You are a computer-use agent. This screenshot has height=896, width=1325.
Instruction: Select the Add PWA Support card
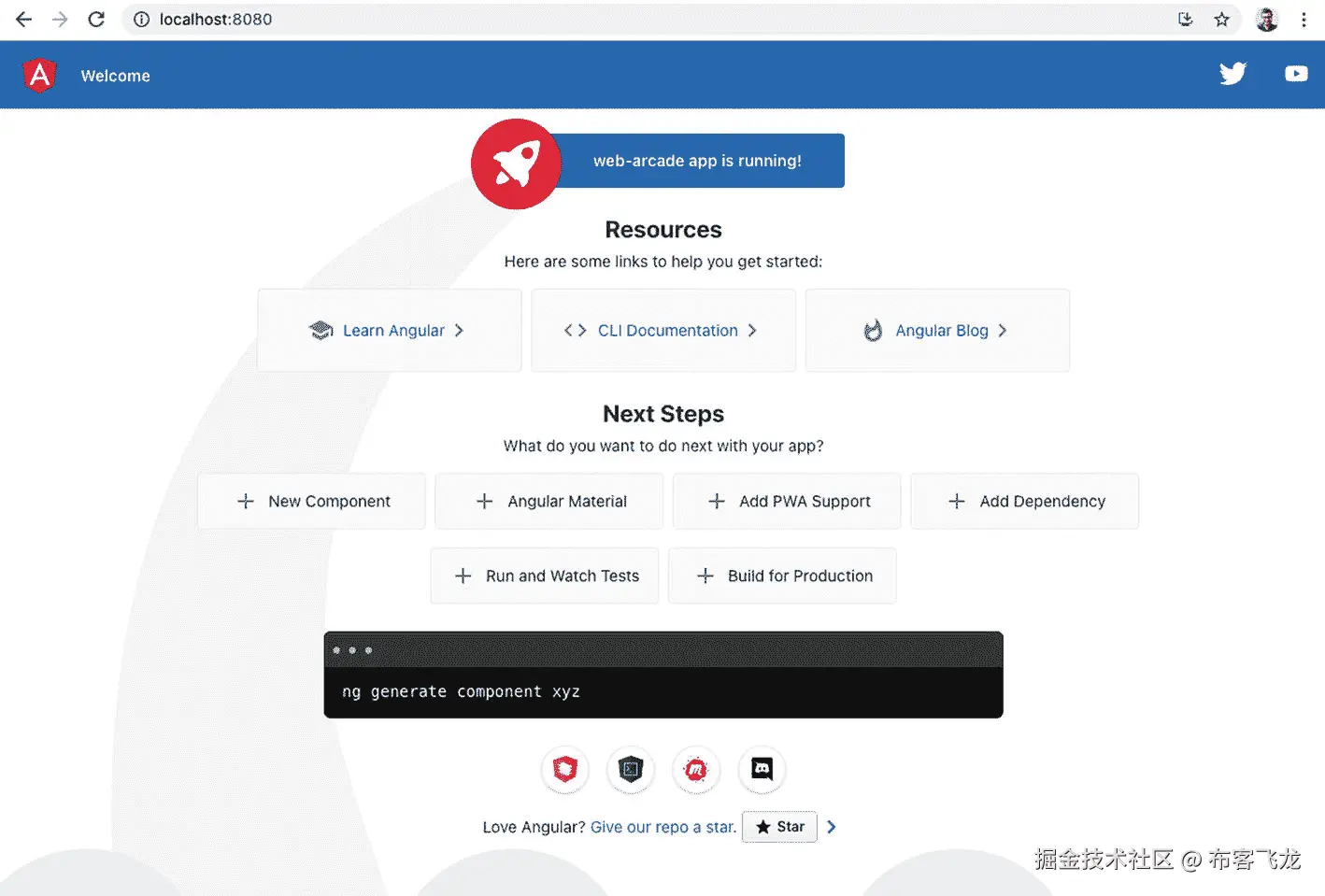(x=787, y=501)
